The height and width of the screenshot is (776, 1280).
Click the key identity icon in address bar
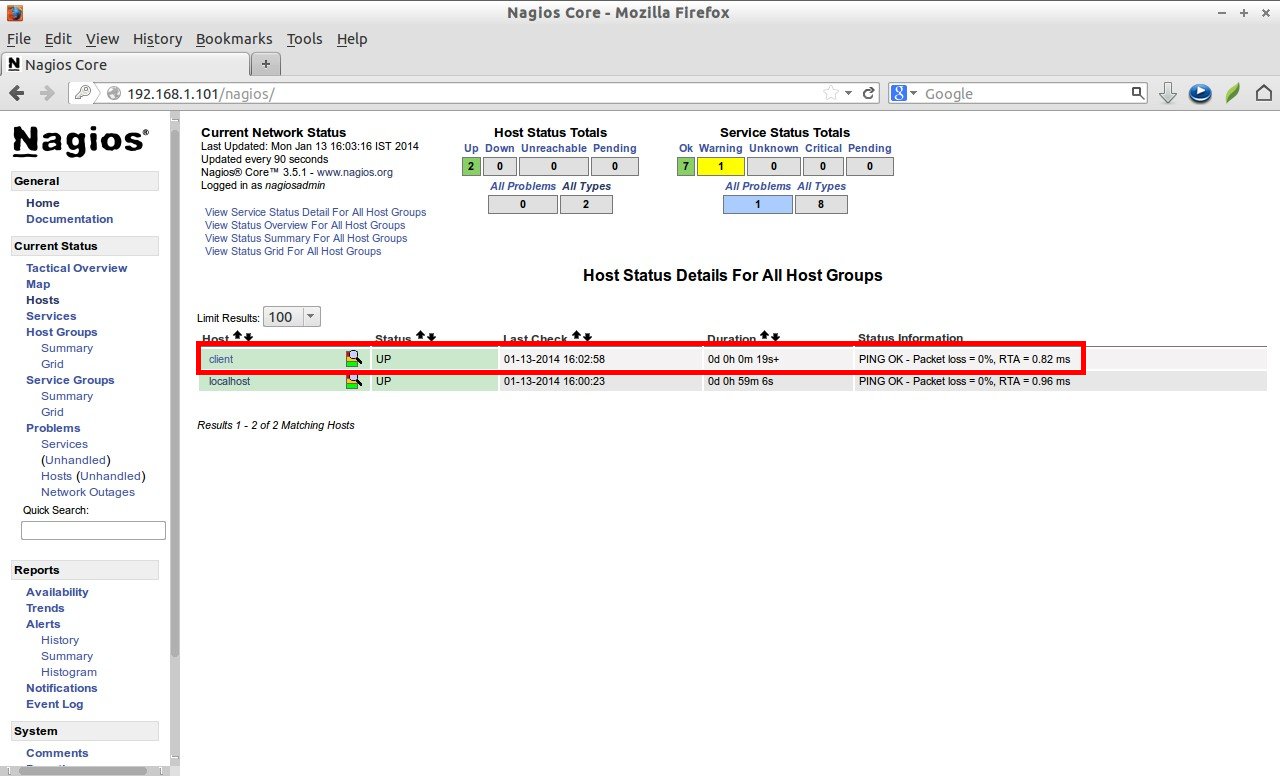(x=83, y=93)
